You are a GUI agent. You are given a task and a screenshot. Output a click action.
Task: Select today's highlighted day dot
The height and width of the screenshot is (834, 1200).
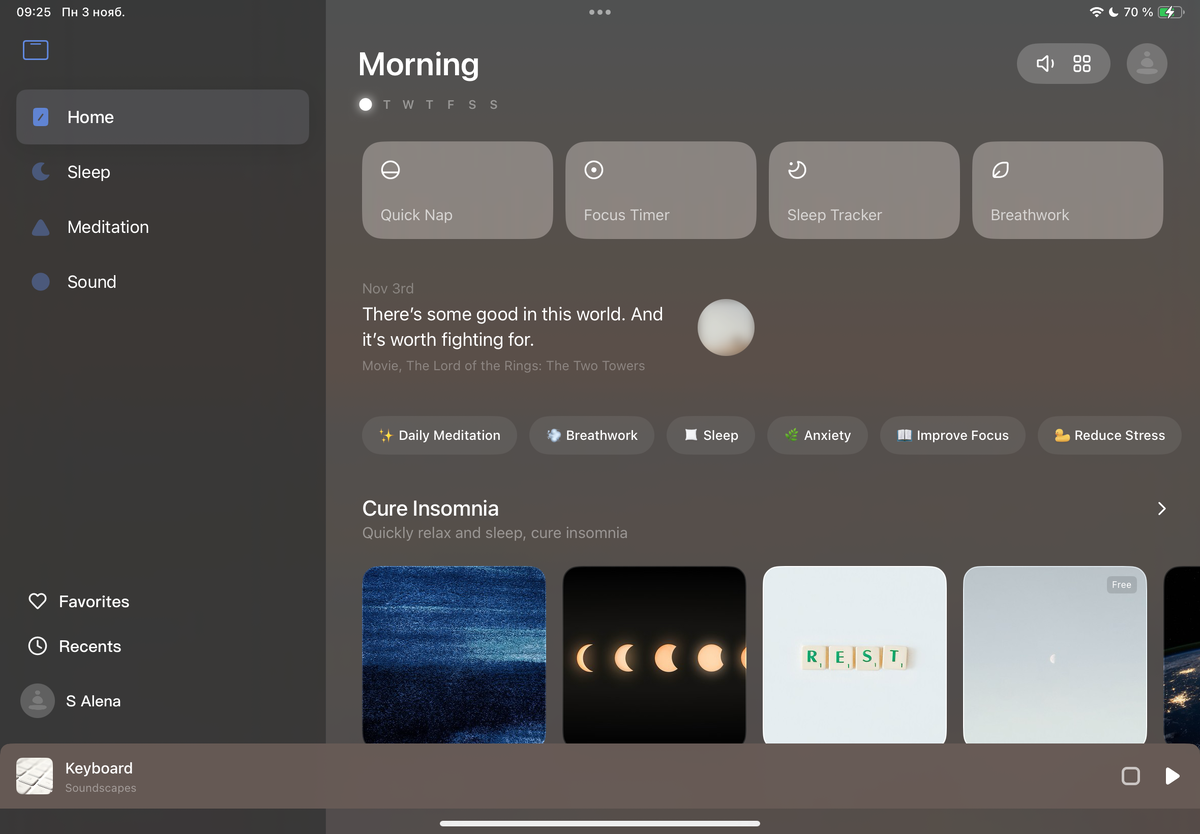(x=366, y=104)
